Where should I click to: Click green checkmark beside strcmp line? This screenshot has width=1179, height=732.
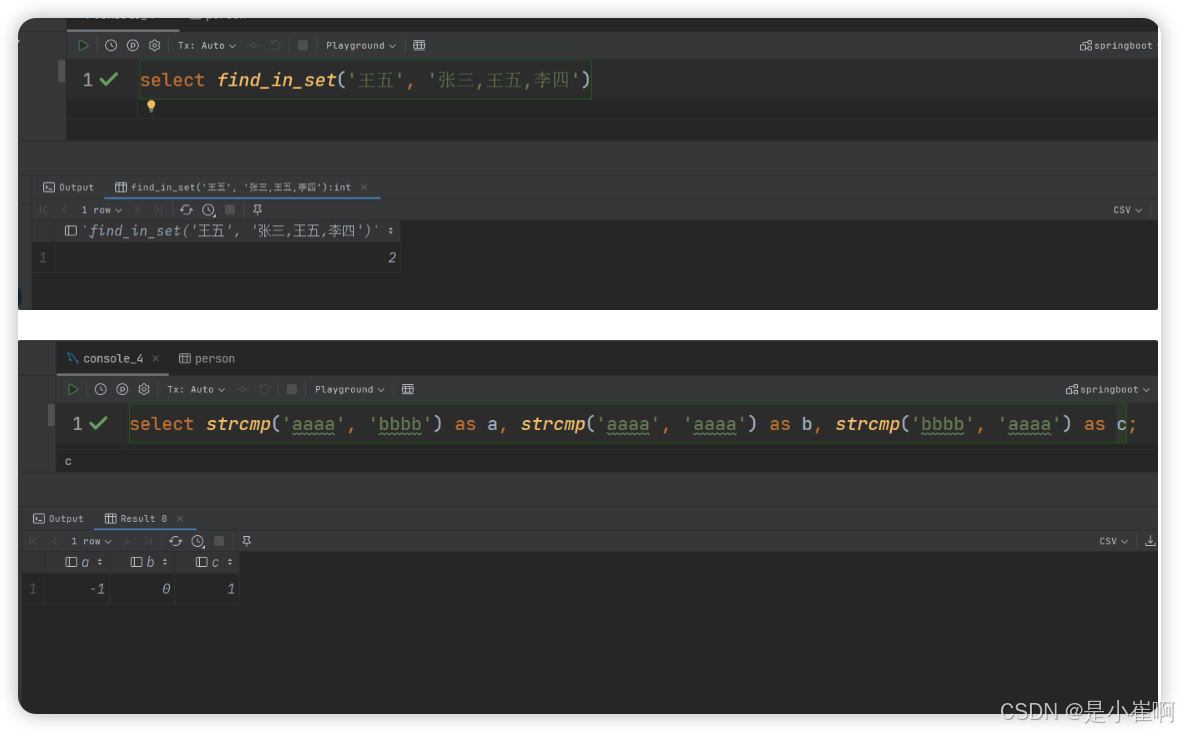(x=99, y=423)
